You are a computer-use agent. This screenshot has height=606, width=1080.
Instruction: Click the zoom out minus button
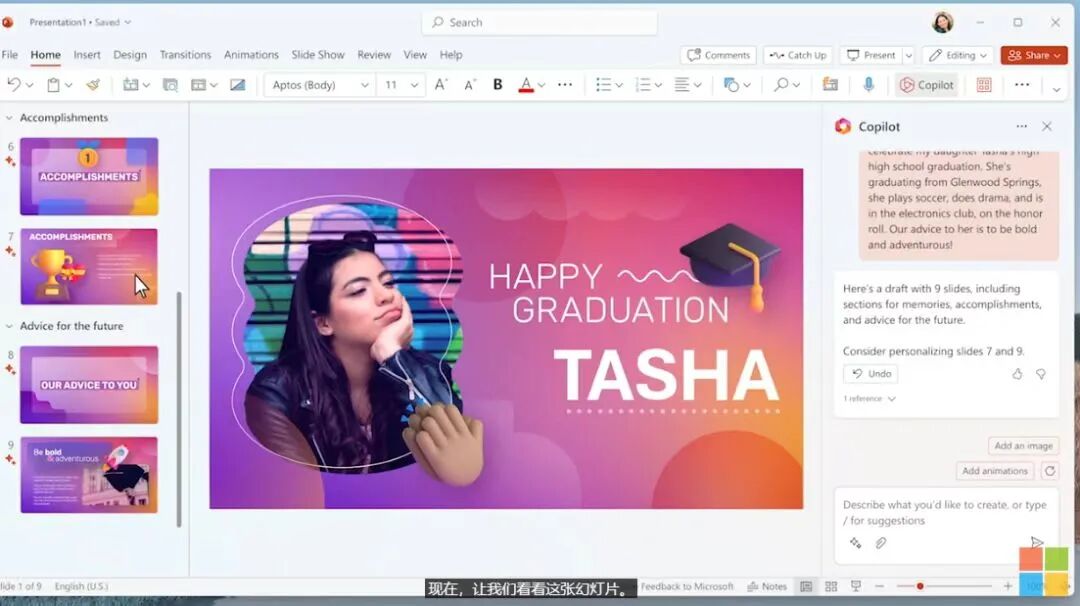(880, 586)
